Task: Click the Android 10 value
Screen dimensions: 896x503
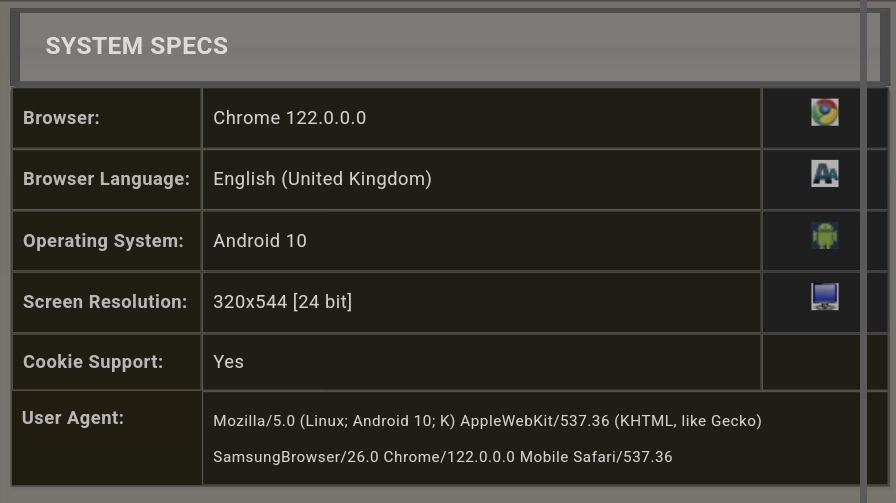Action: click(260, 241)
